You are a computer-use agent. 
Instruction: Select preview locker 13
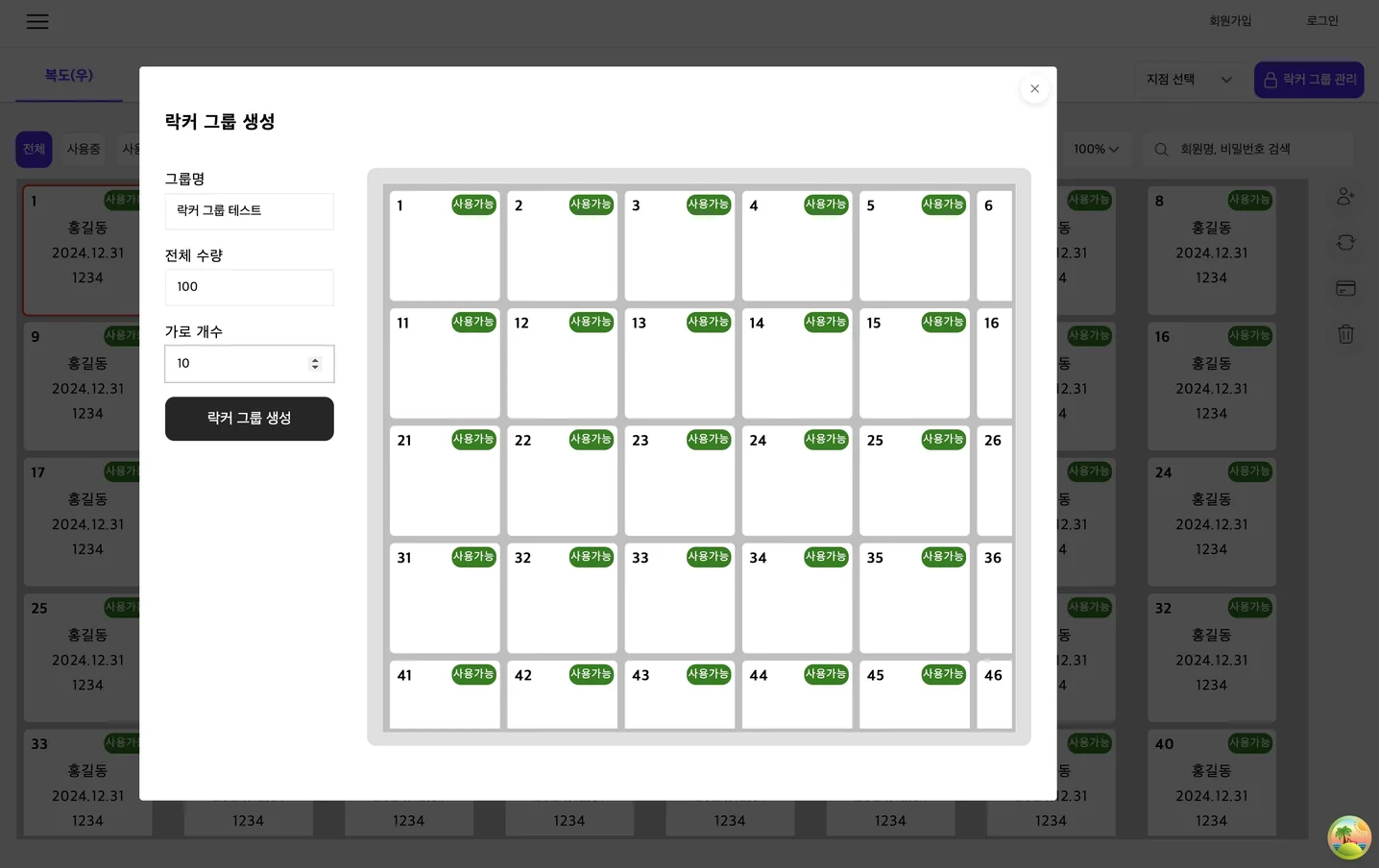click(x=680, y=363)
